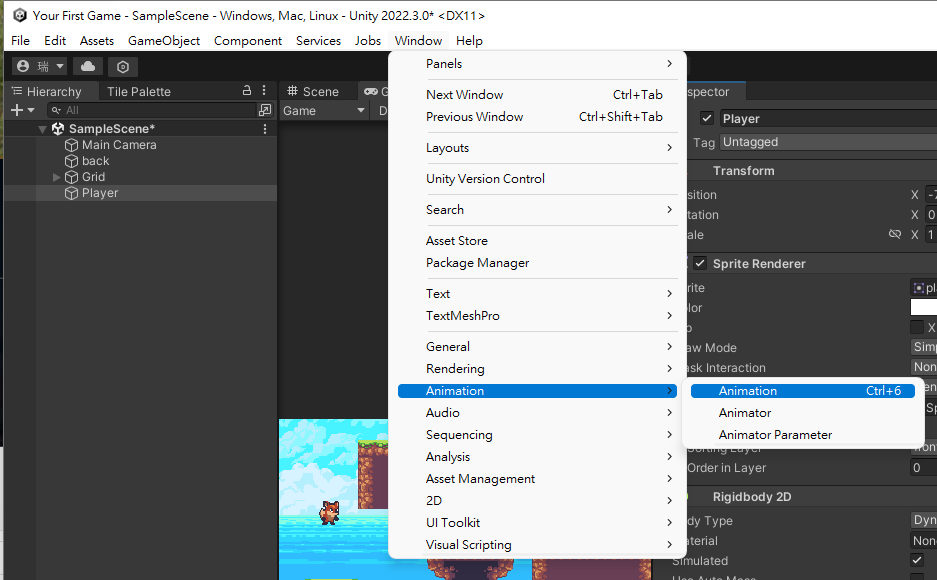Click the Scale constrain proportions link icon
The width and height of the screenshot is (937, 580).
coord(895,234)
